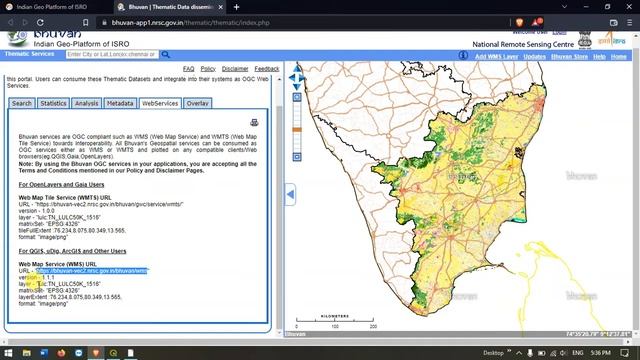Click the Bhuvan logo in header
The width and height of the screenshot is (640, 360).
pos(17,38)
